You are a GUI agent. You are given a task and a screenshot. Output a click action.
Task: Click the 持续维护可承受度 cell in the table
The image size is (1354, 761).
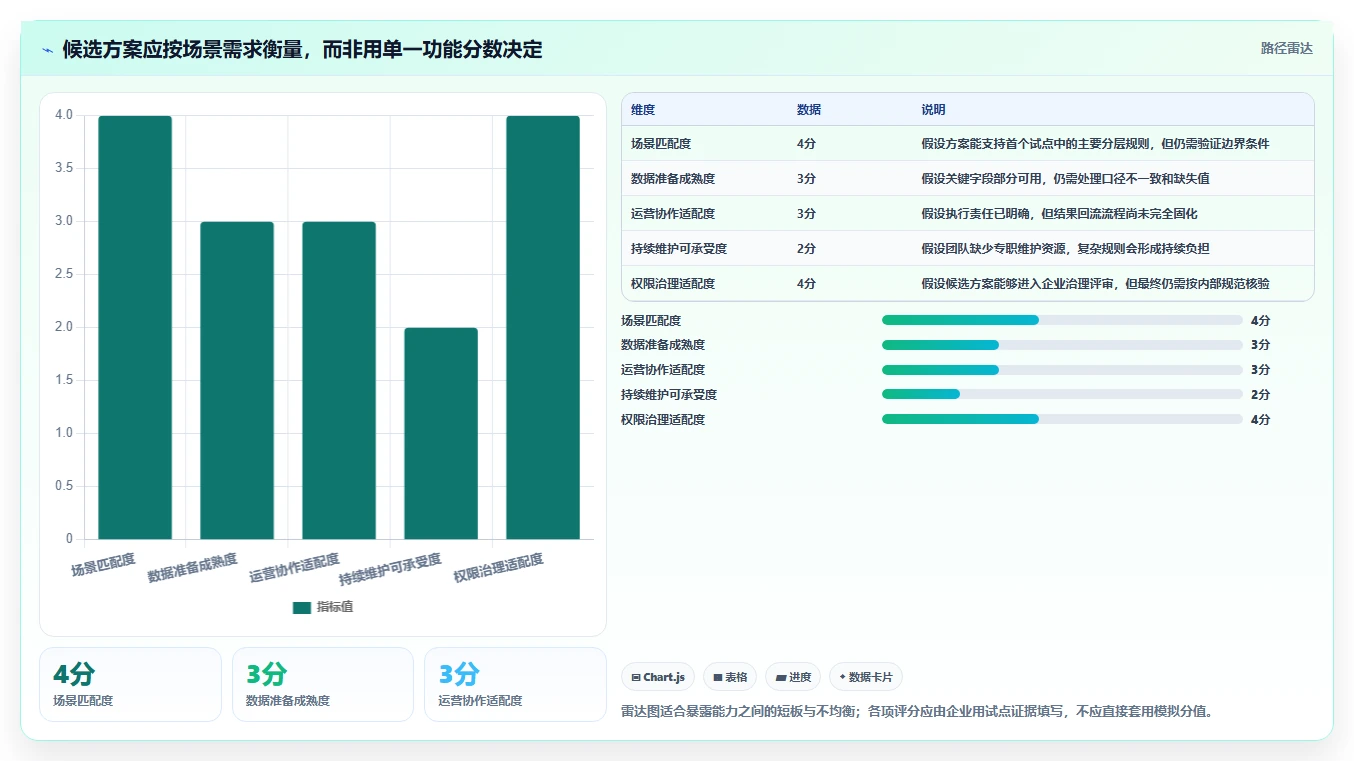pyautogui.click(x=679, y=249)
